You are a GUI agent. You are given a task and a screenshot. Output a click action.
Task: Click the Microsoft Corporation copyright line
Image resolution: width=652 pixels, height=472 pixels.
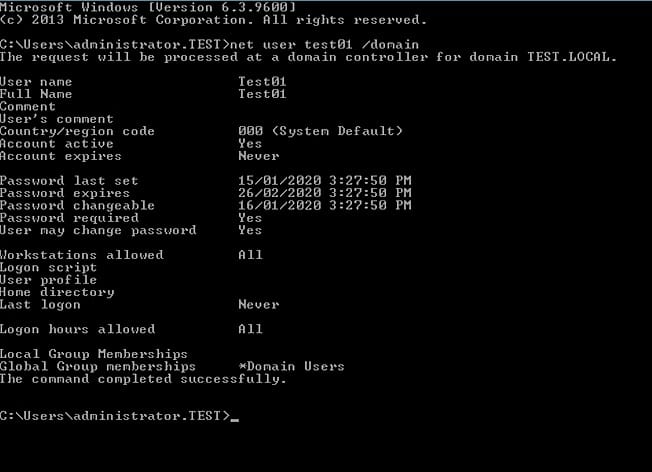pos(212,19)
